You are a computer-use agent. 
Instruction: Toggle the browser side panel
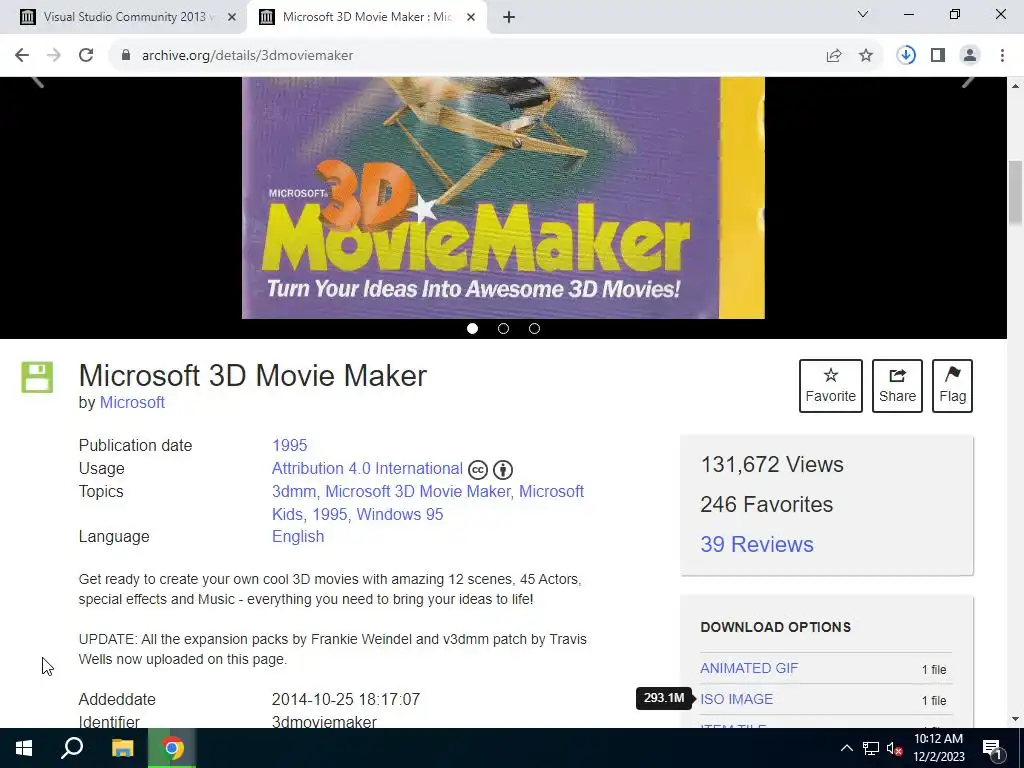click(x=938, y=56)
